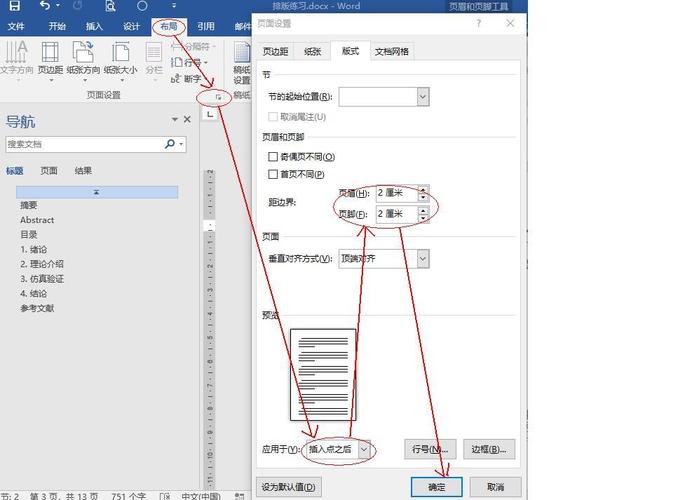Select 摘要 heading in navigation
Viewport: 692px width, 500px height.
(x=29, y=205)
